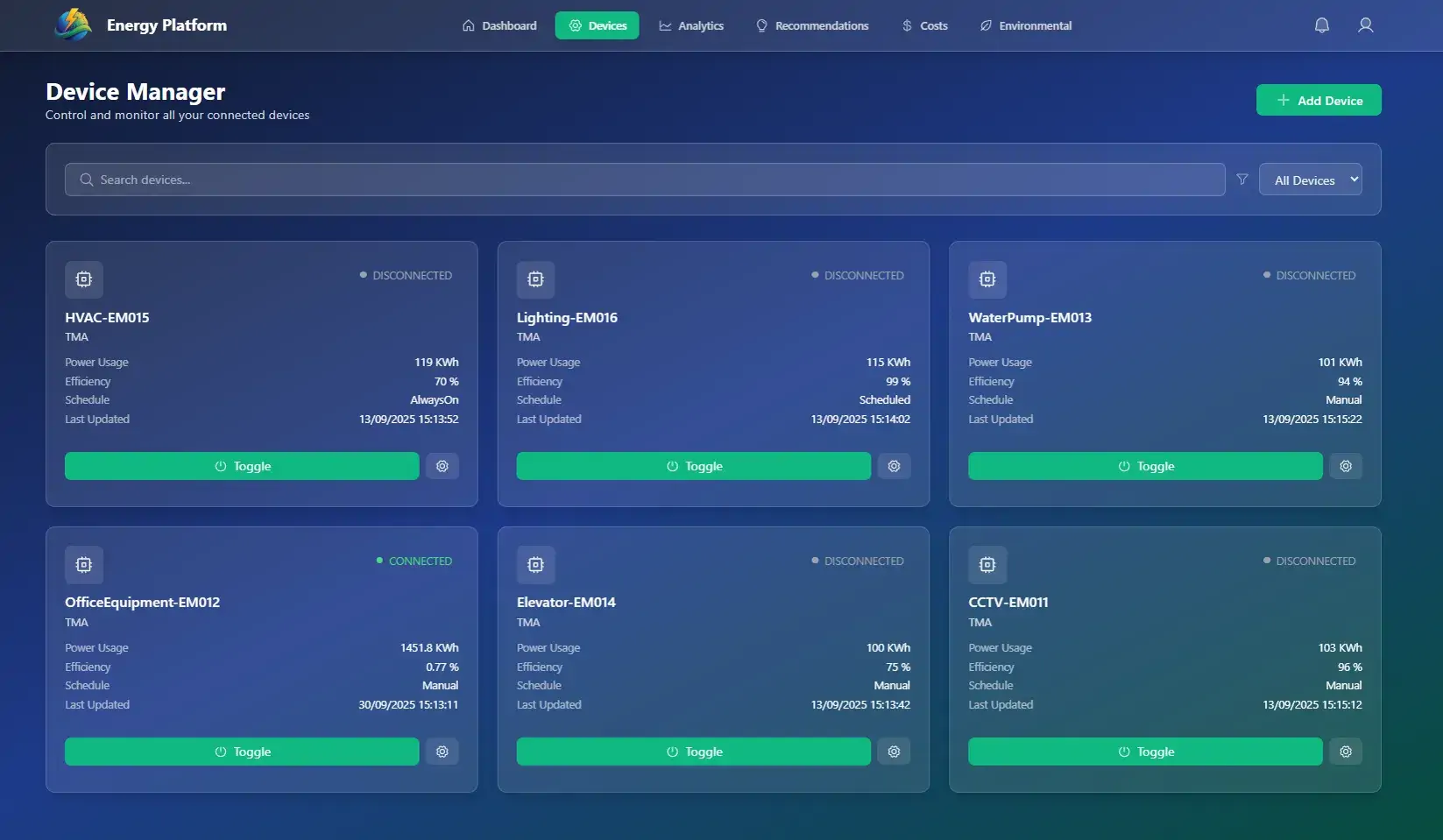Expand the All Devices filter dropdown

[x=1310, y=180]
